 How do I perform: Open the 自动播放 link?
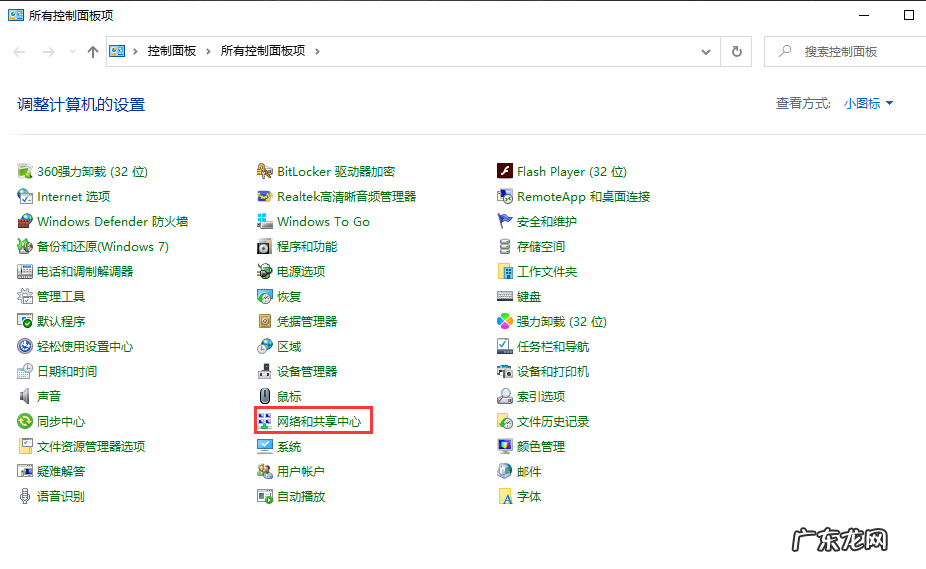click(301, 496)
